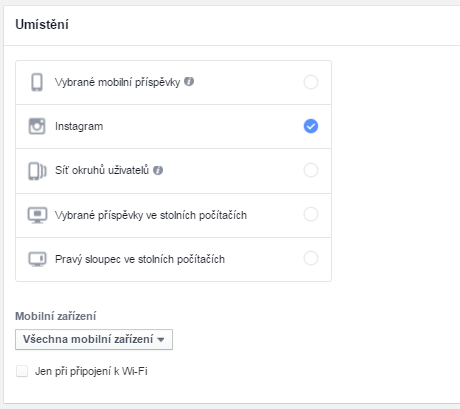Click the Umístění section heading
This screenshot has width=460, height=409.
42,25
